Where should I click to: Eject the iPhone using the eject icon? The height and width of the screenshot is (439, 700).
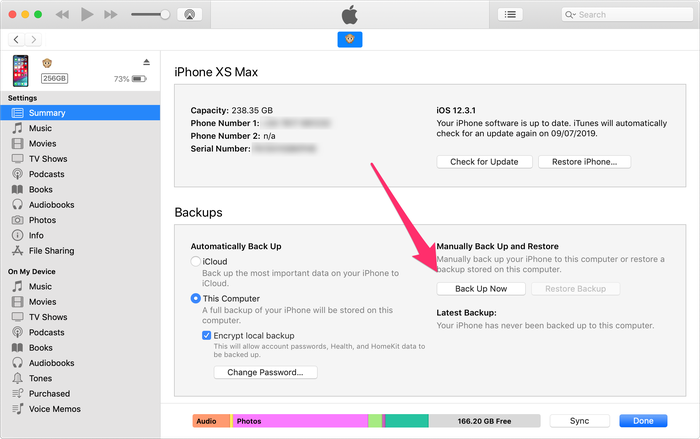point(146,62)
